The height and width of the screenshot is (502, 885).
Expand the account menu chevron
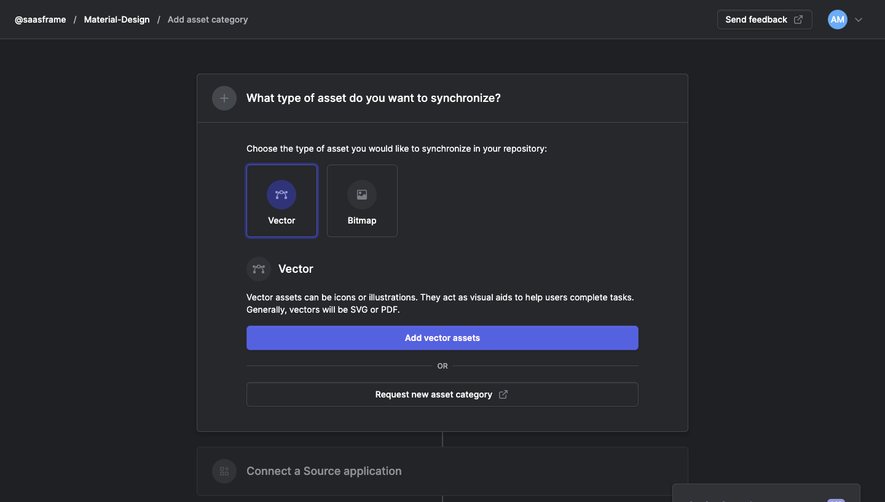(x=858, y=20)
